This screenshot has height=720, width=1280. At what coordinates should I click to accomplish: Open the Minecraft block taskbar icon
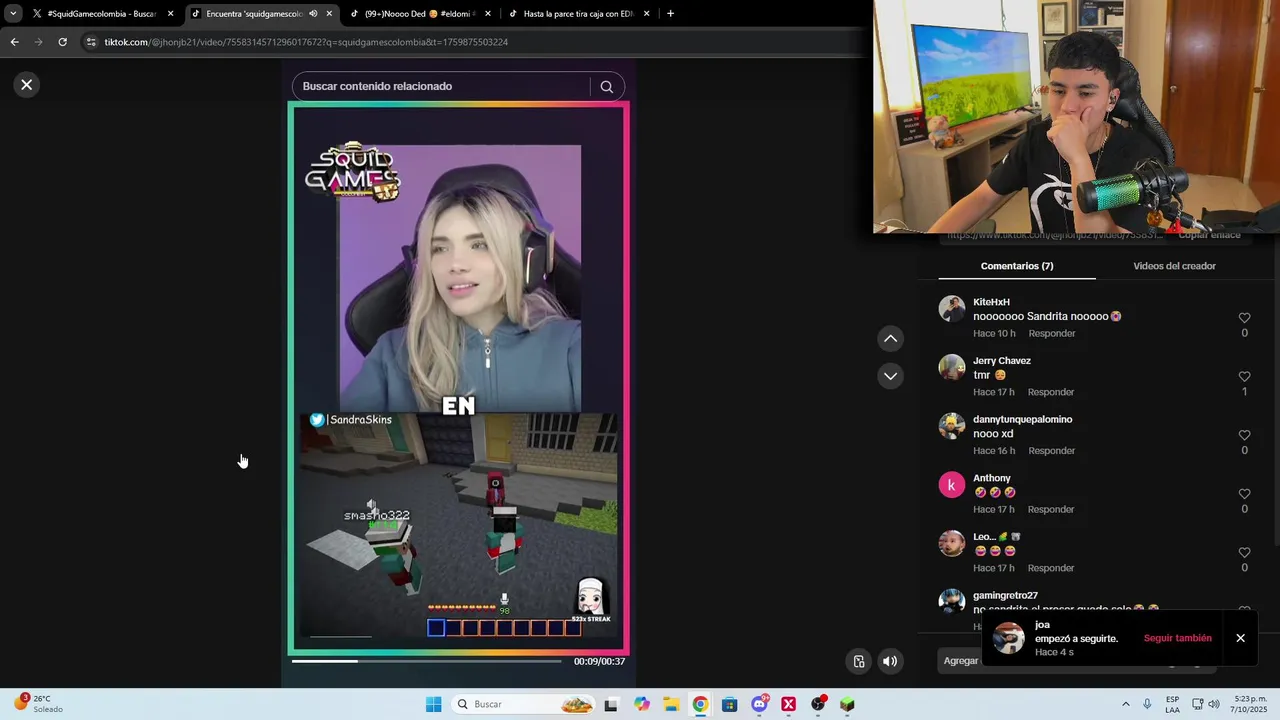tap(847, 704)
